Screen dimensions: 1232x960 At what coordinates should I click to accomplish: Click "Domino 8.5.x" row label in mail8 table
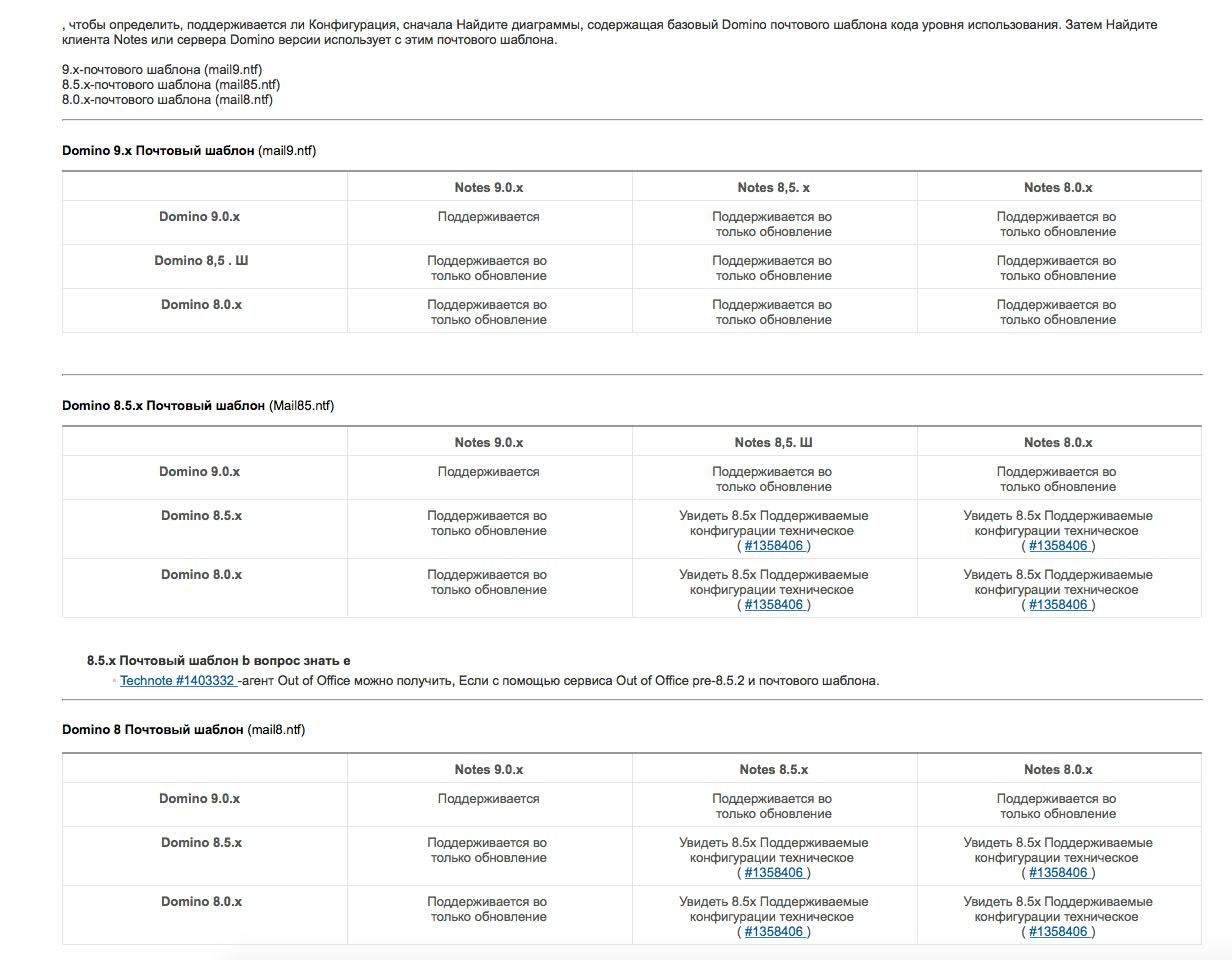click(201, 843)
